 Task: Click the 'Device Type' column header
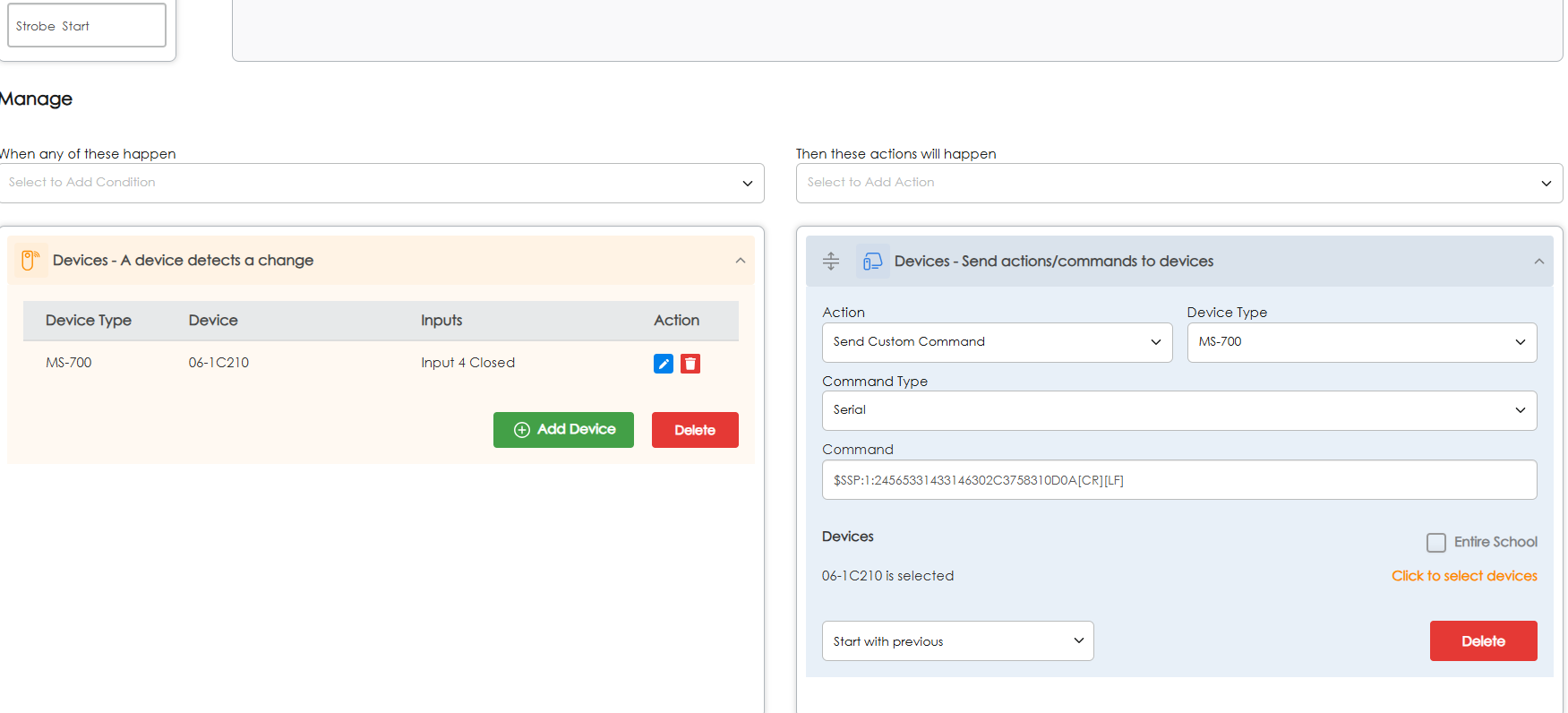(89, 321)
